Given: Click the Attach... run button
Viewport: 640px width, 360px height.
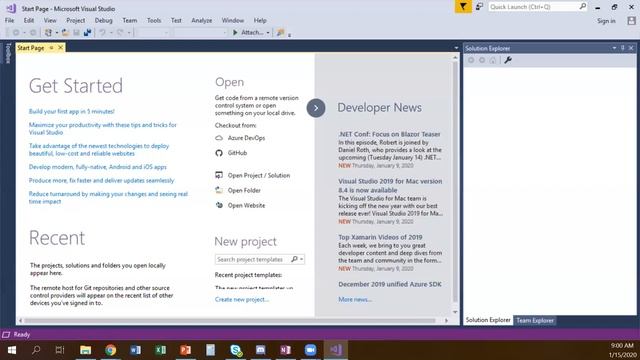Looking at the screenshot, I should point(248,33).
